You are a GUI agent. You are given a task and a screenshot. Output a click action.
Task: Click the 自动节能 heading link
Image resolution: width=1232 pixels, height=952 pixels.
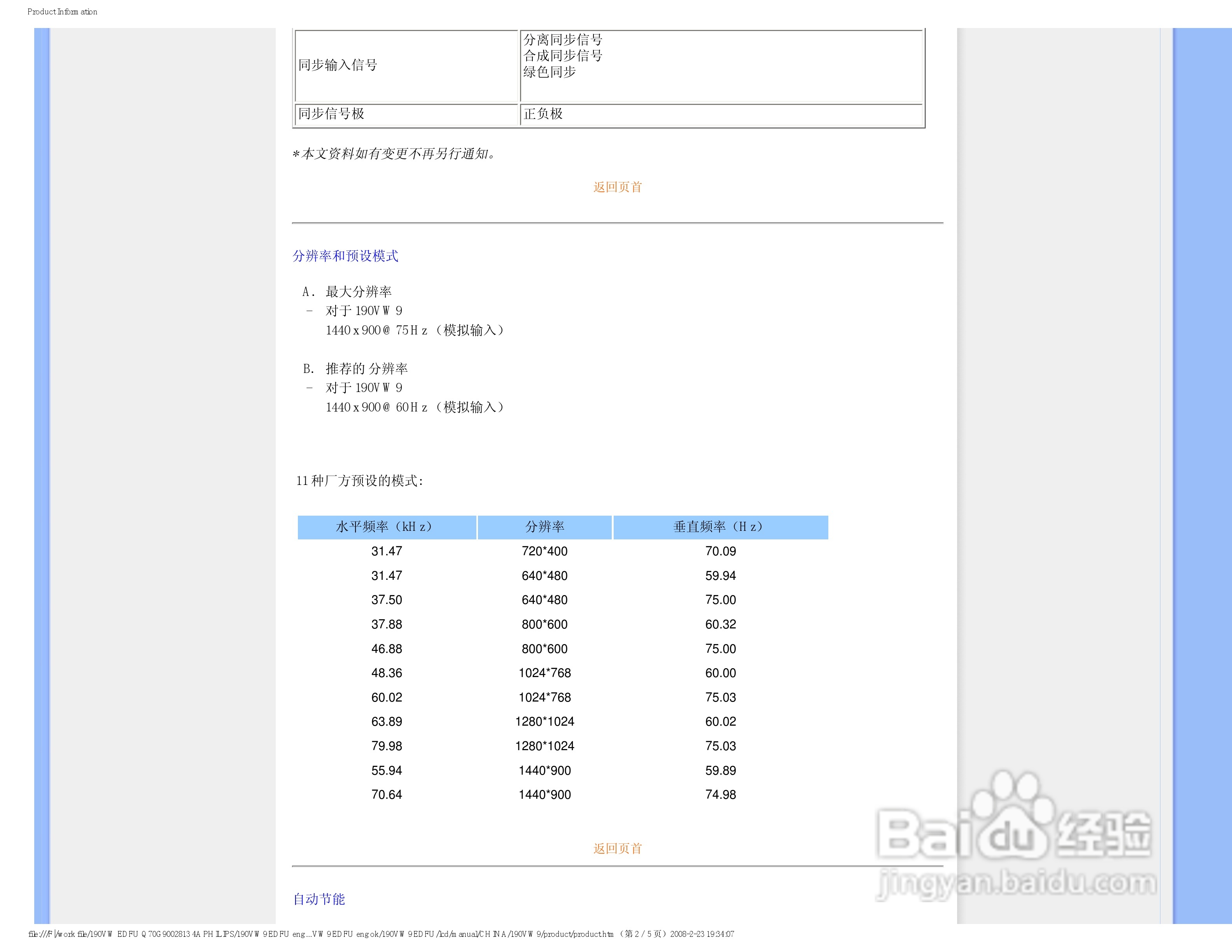pos(319,899)
